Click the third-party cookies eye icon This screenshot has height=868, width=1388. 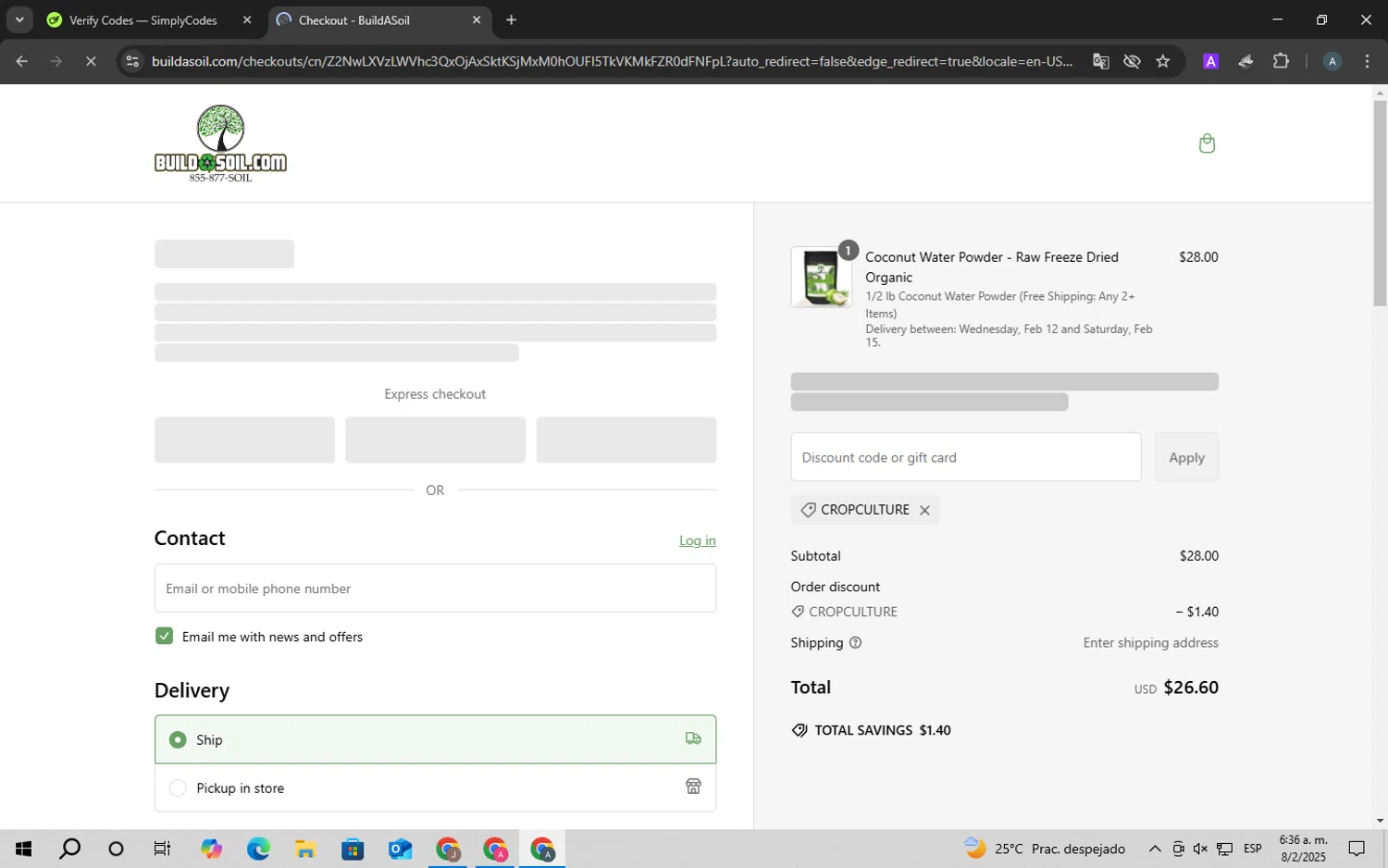click(x=1132, y=61)
